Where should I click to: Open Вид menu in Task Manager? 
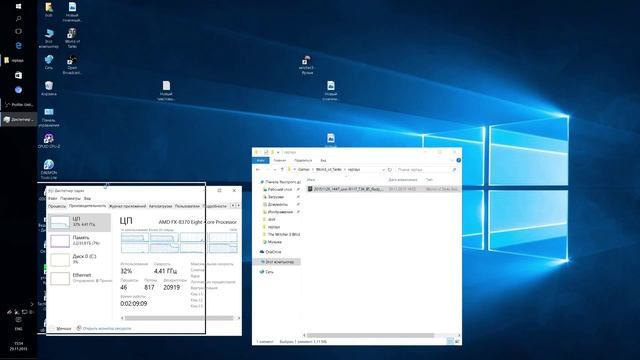(x=87, y=198)
